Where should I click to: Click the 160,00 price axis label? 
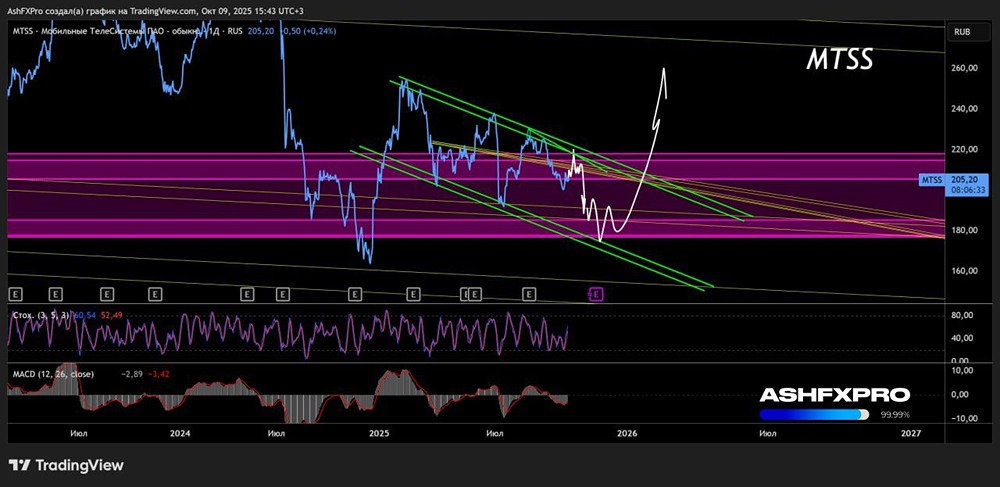pyautogui.click(x=964, y=270)
